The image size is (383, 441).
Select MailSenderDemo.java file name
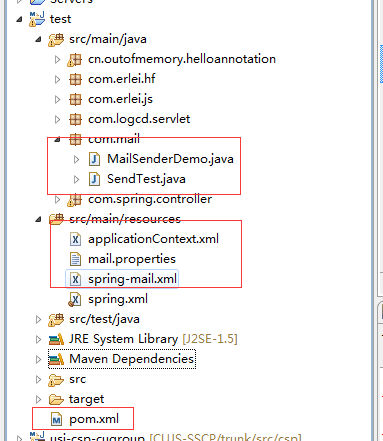(170, 159)
